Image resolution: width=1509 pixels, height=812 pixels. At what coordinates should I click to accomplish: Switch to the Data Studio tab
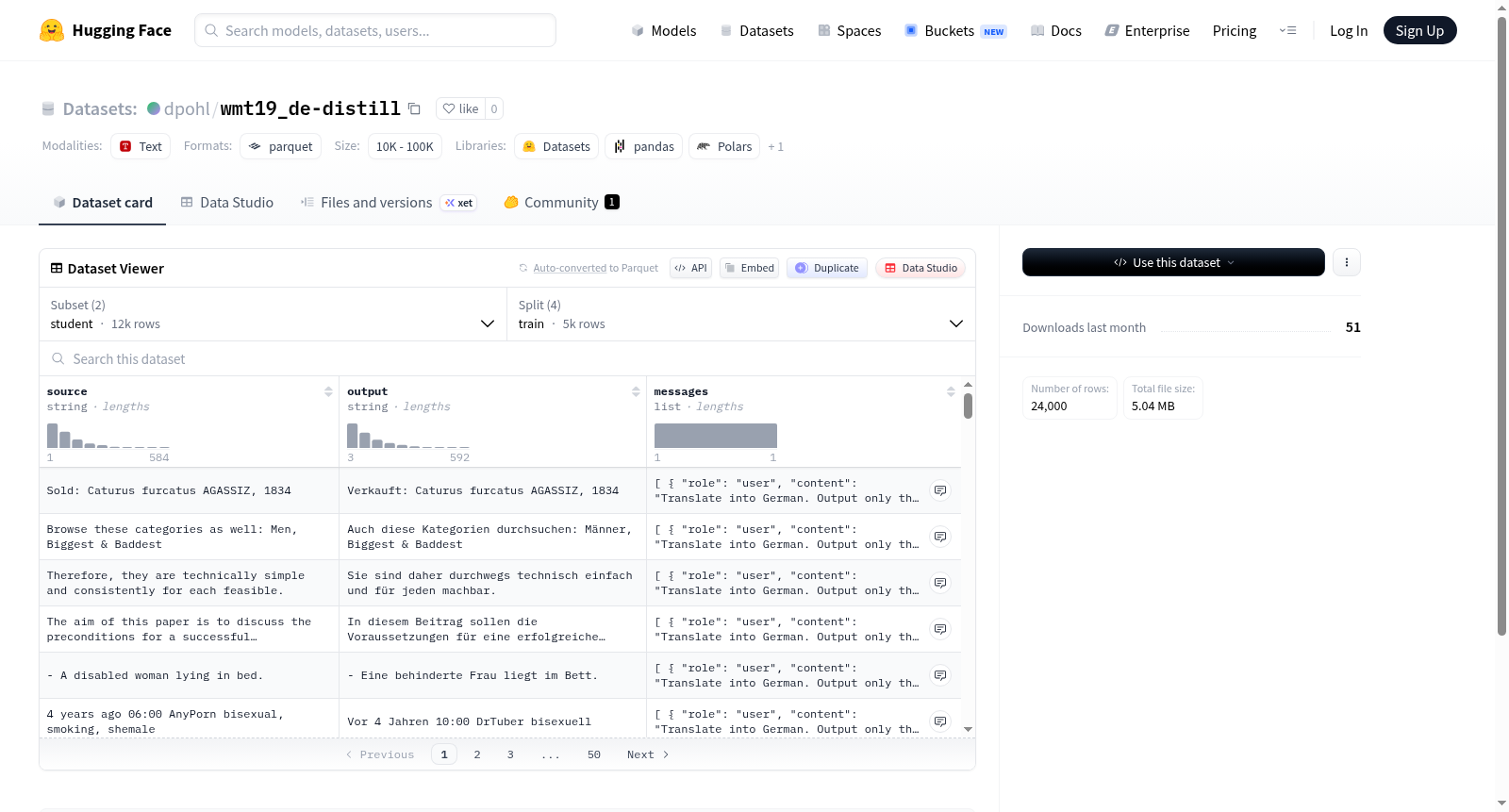[227, 202]
